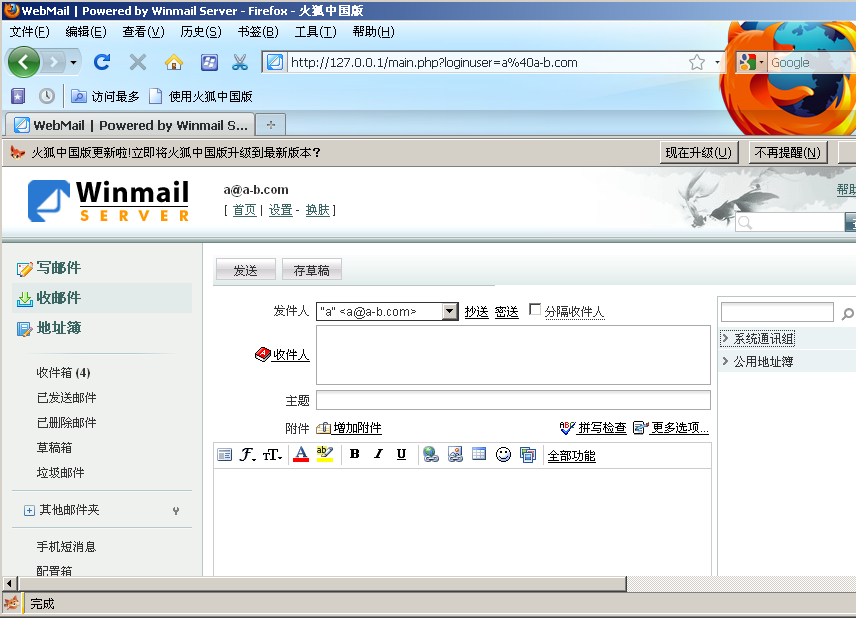Open the 已发送邮件 folder

click(67, 398)
